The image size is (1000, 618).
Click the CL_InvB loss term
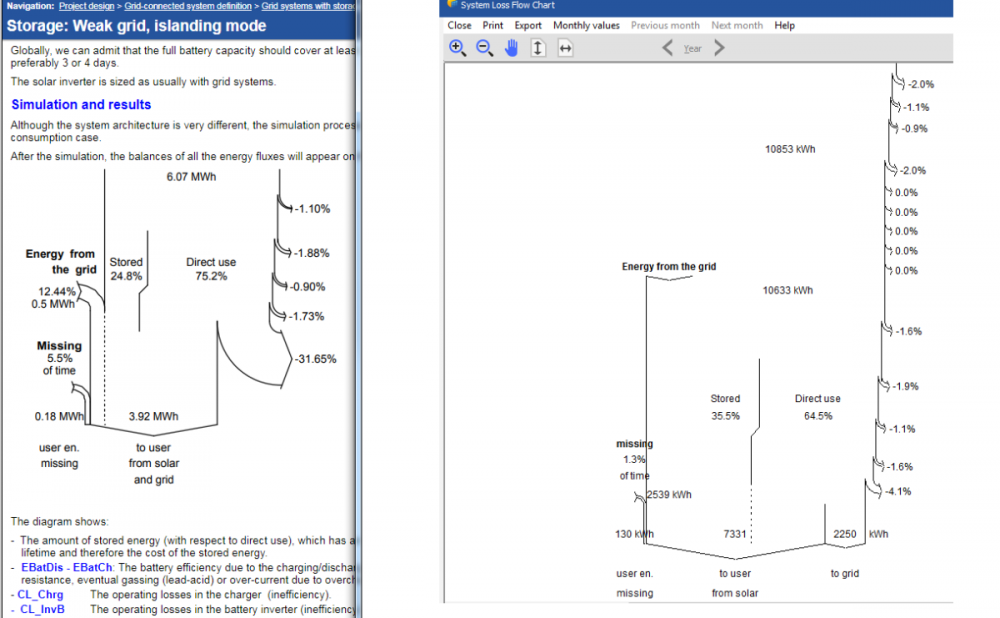pos(41,609)
